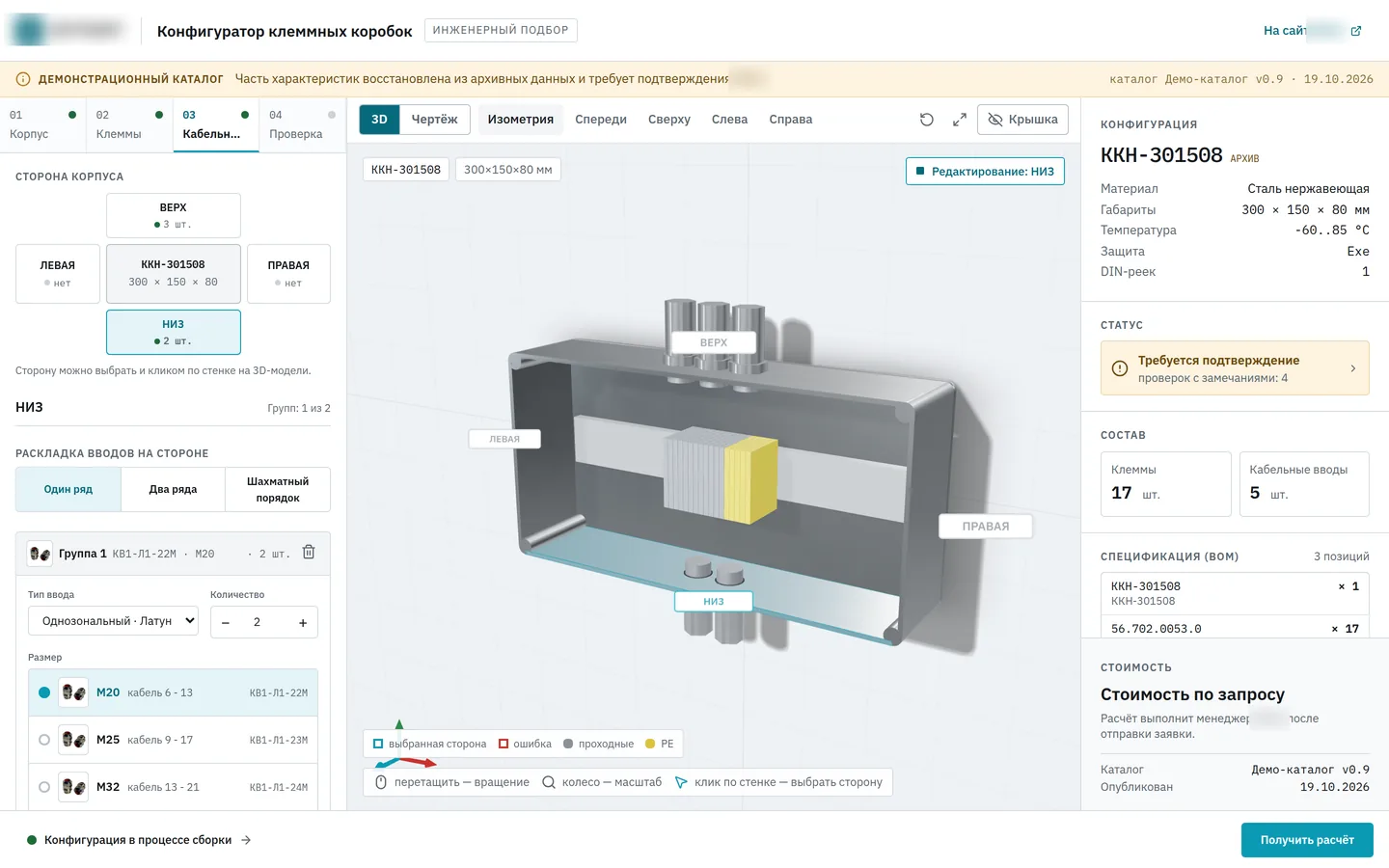
Task: Click the Кабельные вводы 5 шт. card
Action: [x=1304, y=484]
